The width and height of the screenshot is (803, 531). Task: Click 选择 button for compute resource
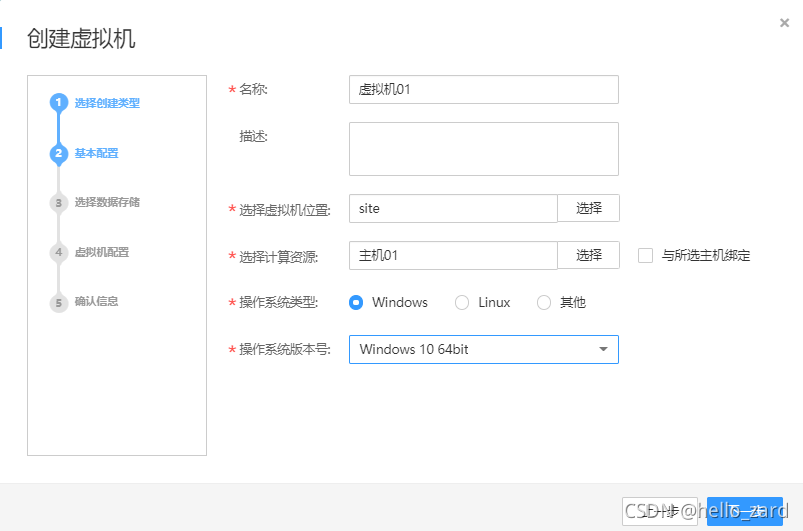[x=588, y=255]
